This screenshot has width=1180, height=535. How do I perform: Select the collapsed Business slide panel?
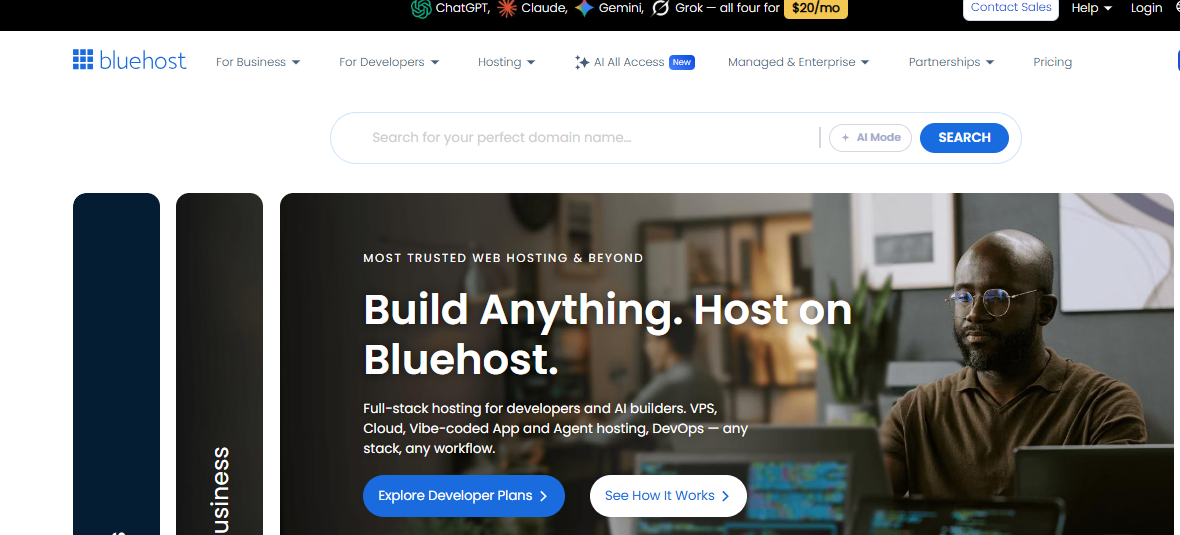point(219,363)
